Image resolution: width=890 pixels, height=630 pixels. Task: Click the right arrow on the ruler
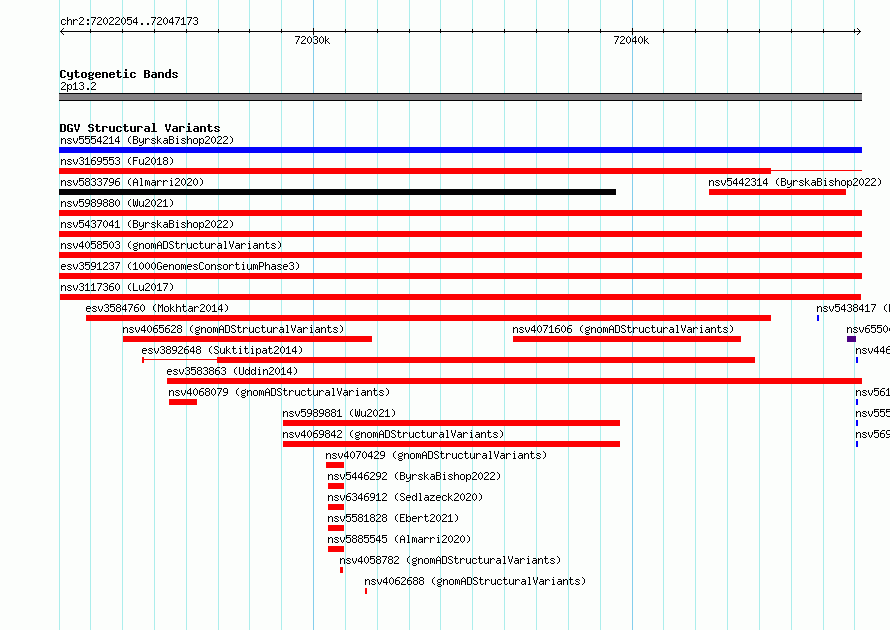[858, 32]
